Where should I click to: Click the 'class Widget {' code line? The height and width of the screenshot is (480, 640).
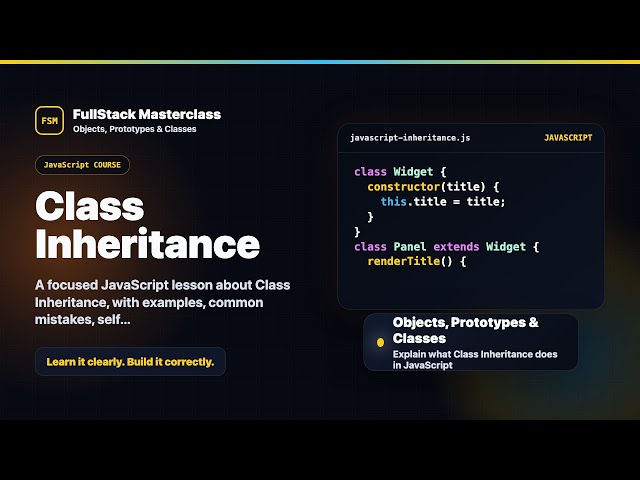400,172
